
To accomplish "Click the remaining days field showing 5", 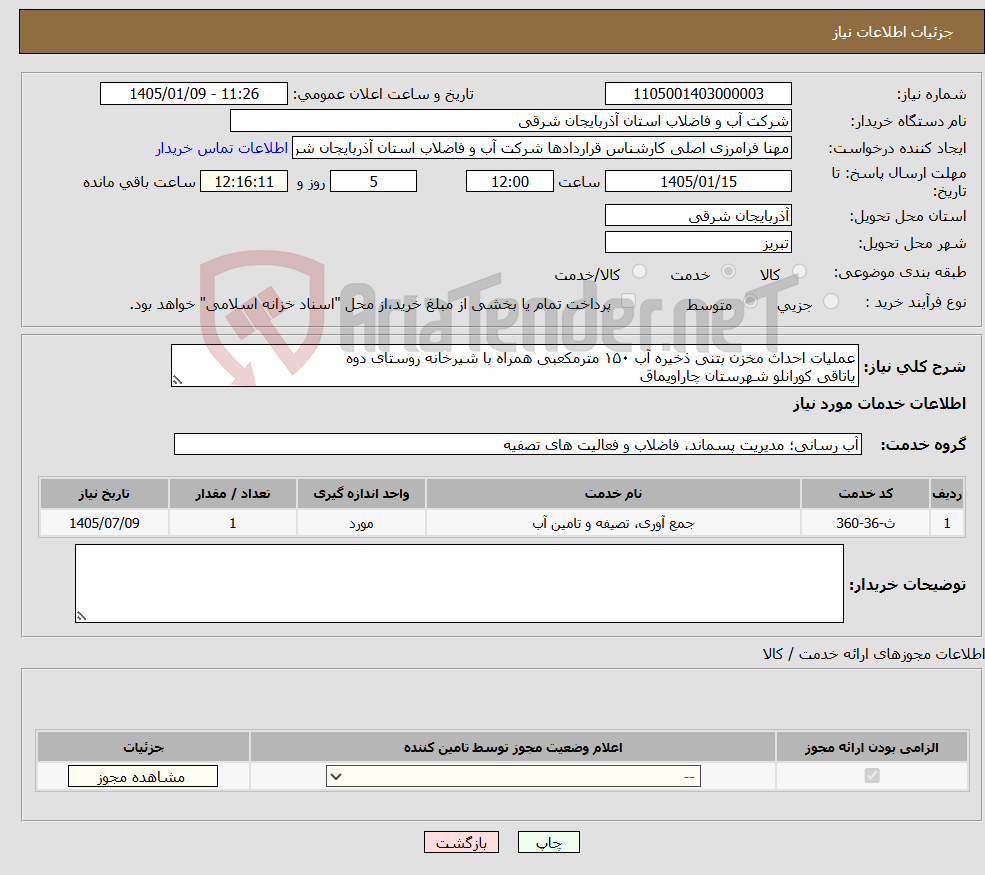I will (373, 182).
